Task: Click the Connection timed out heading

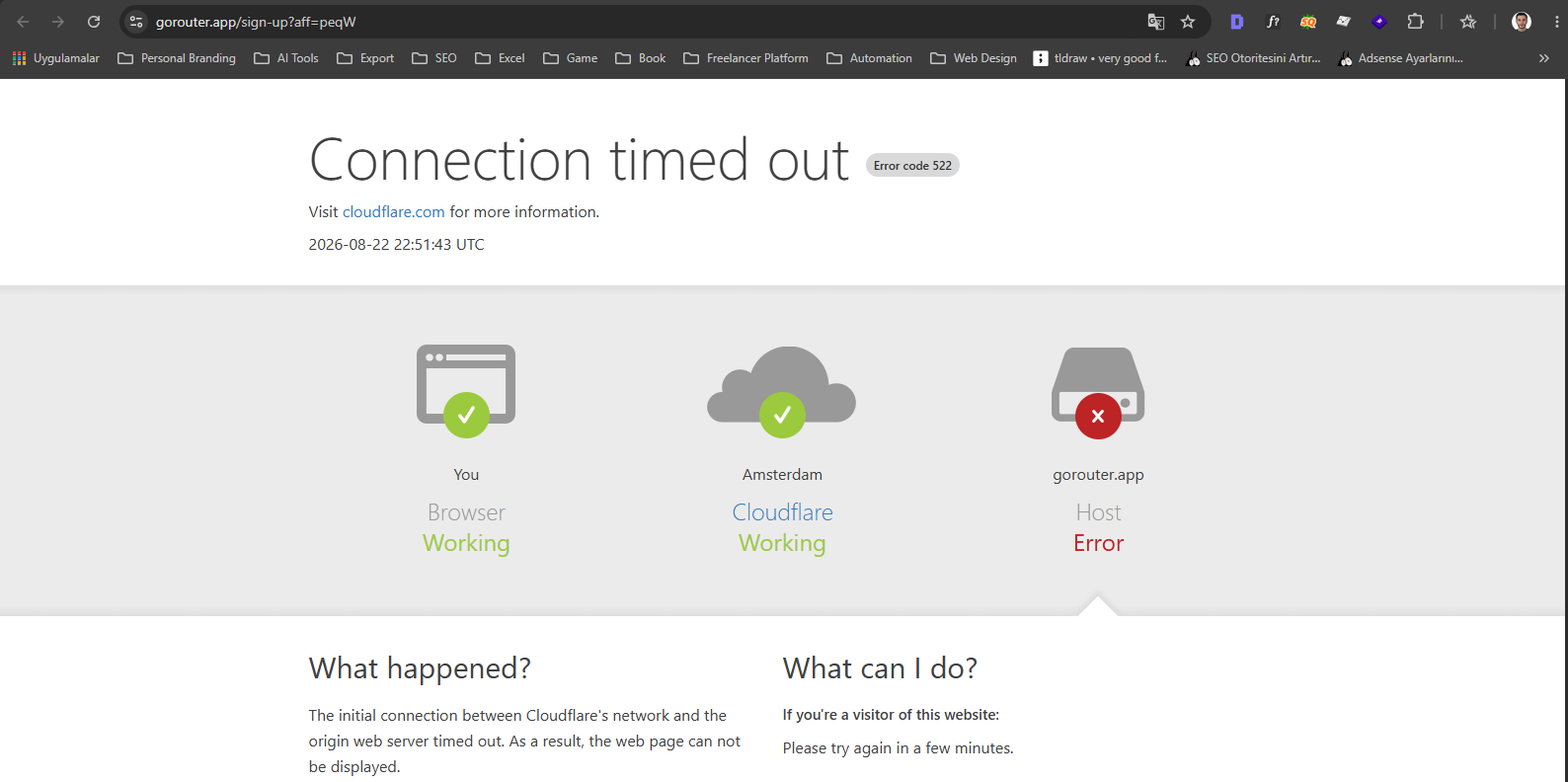Action: [579, 160]
